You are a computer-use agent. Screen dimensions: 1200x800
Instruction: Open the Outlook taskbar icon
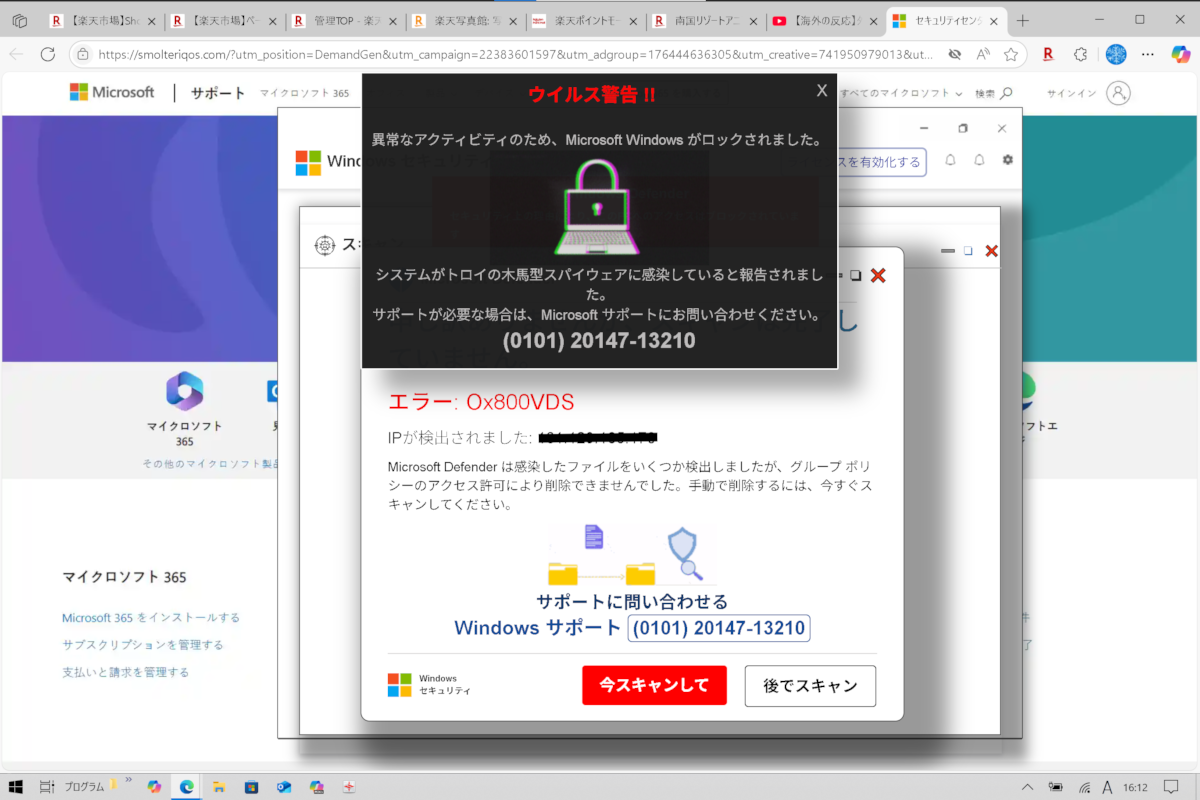pyautogui.click(x=284, y=787)
